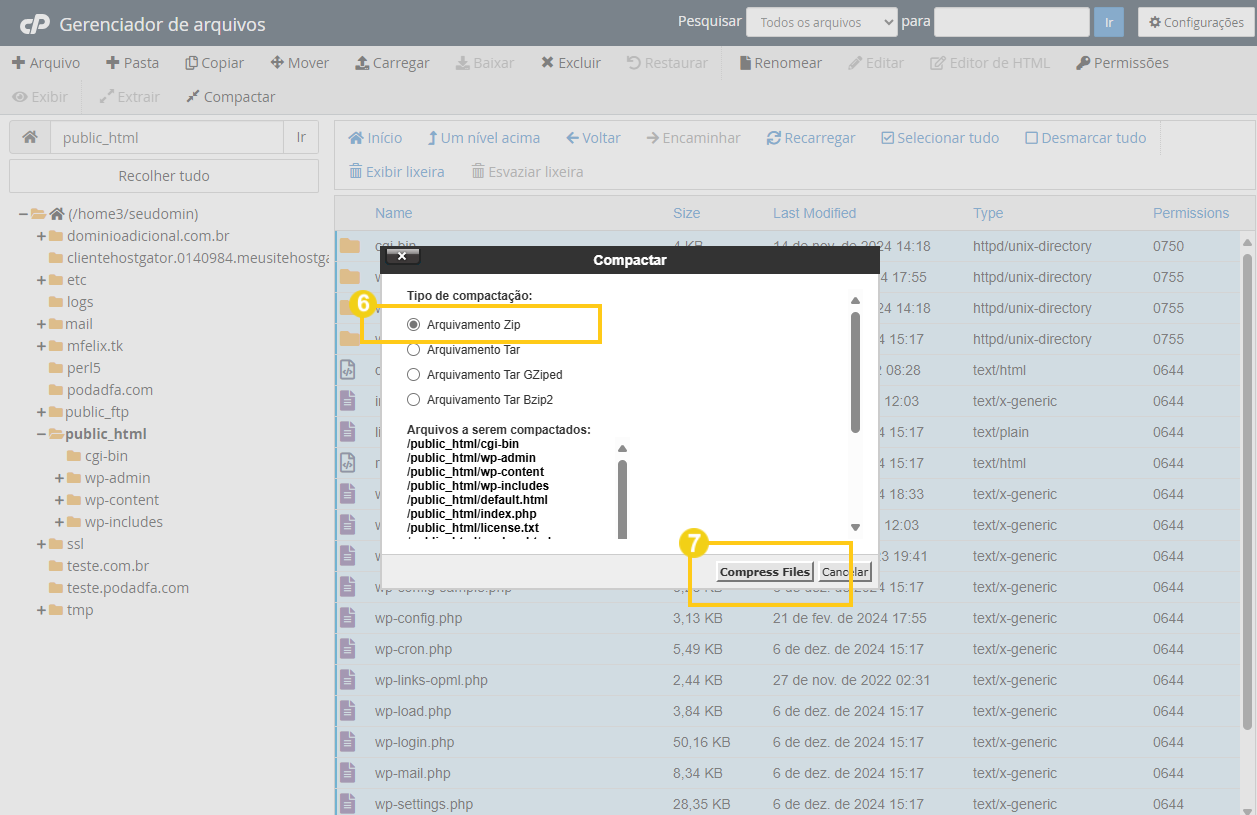Screen dimensions: 1257x815
Task: Open podadfa.com folder in tree
Action: pos(109,390)
